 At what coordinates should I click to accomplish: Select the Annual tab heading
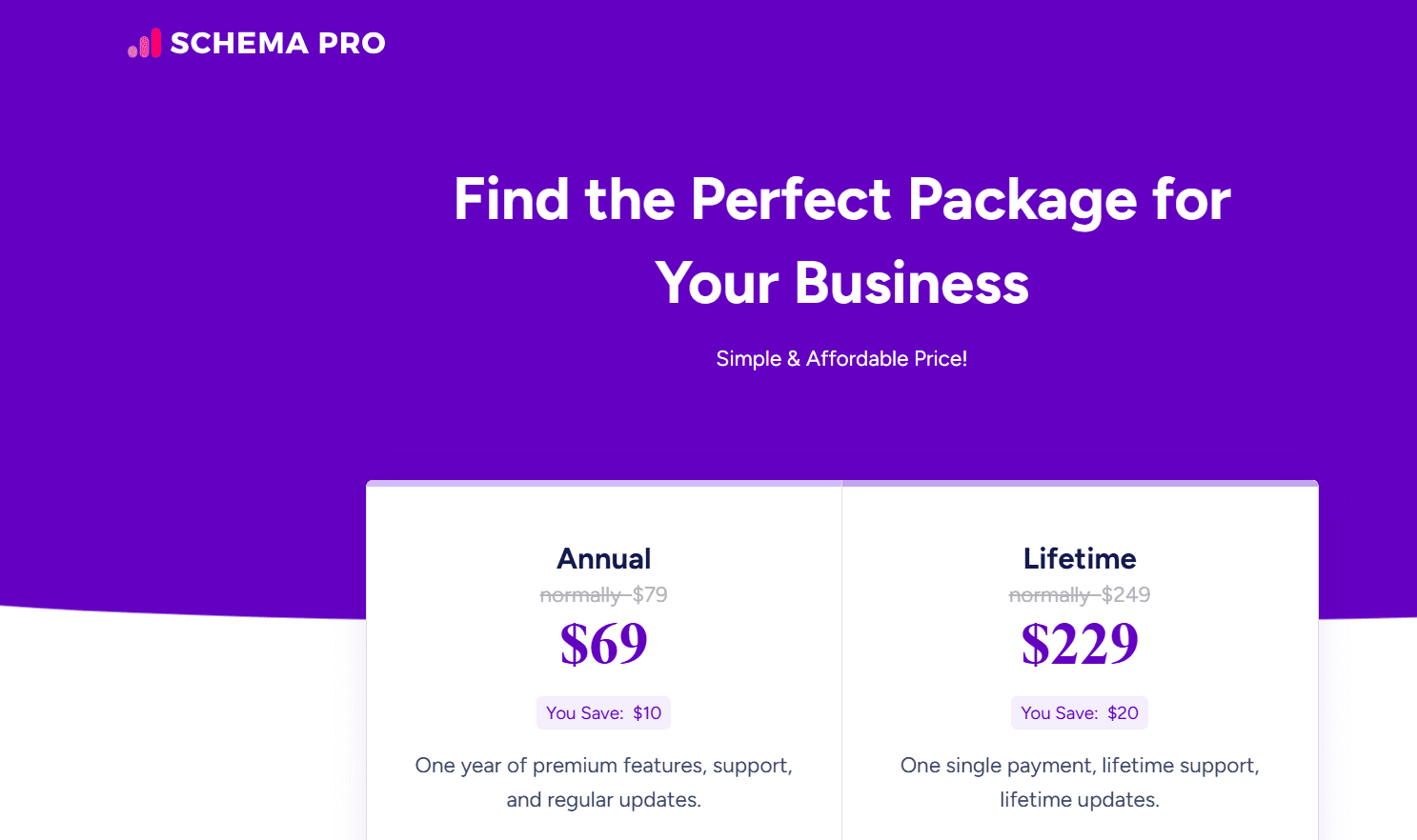(x=603, y=559)
